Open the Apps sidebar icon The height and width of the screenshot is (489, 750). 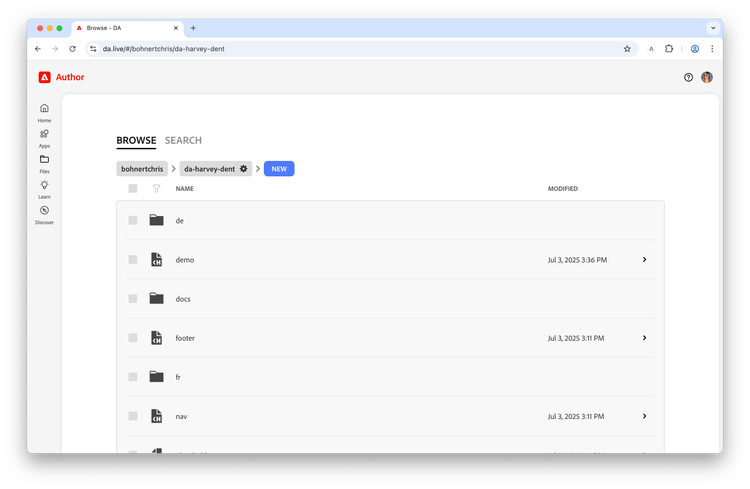(x=44, y=133)
